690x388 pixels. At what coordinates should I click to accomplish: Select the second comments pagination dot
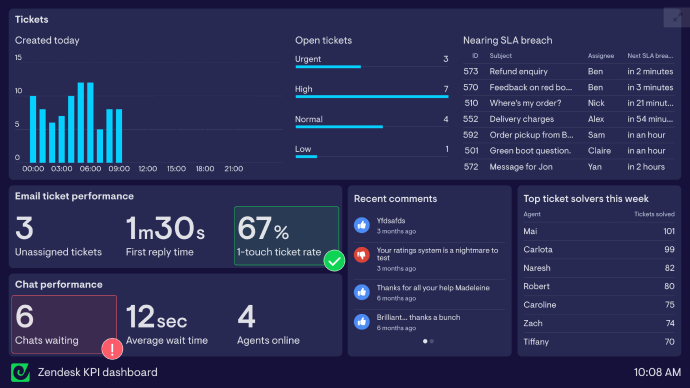click(432, 341)
